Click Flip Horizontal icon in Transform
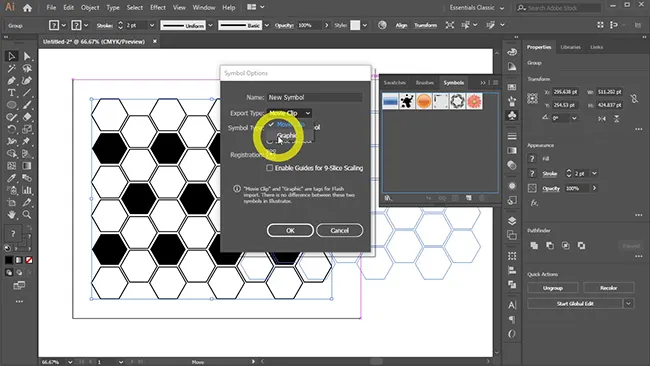 [601, 119]
